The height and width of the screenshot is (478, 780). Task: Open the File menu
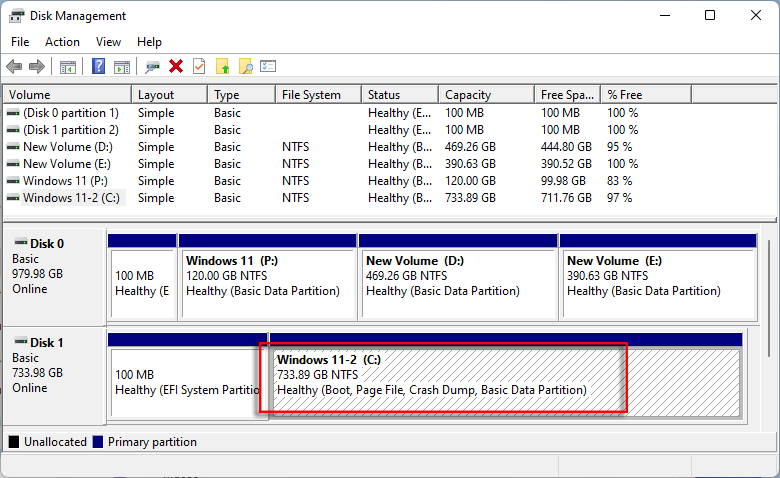20,42
